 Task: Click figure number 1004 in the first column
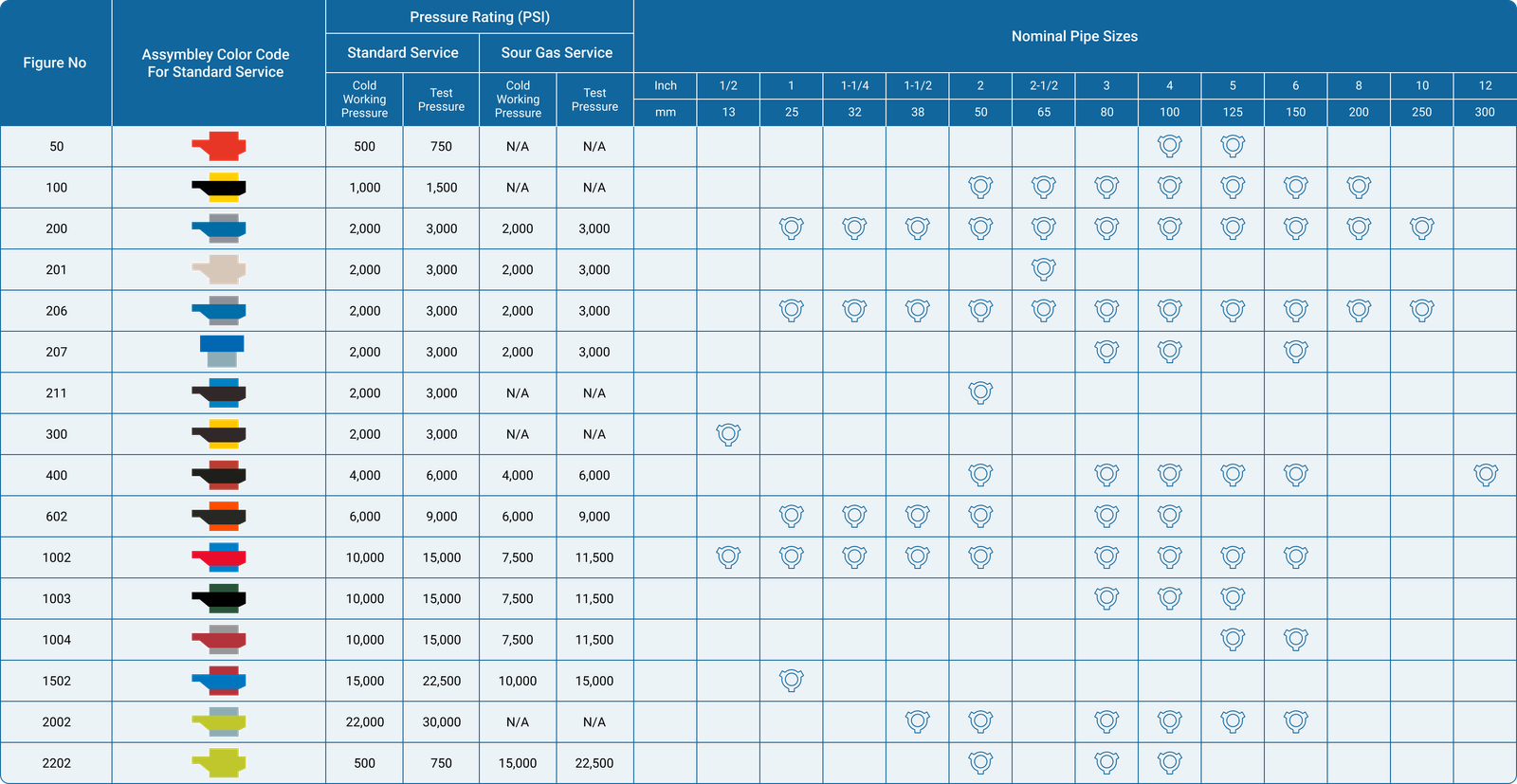pos(57,640)
